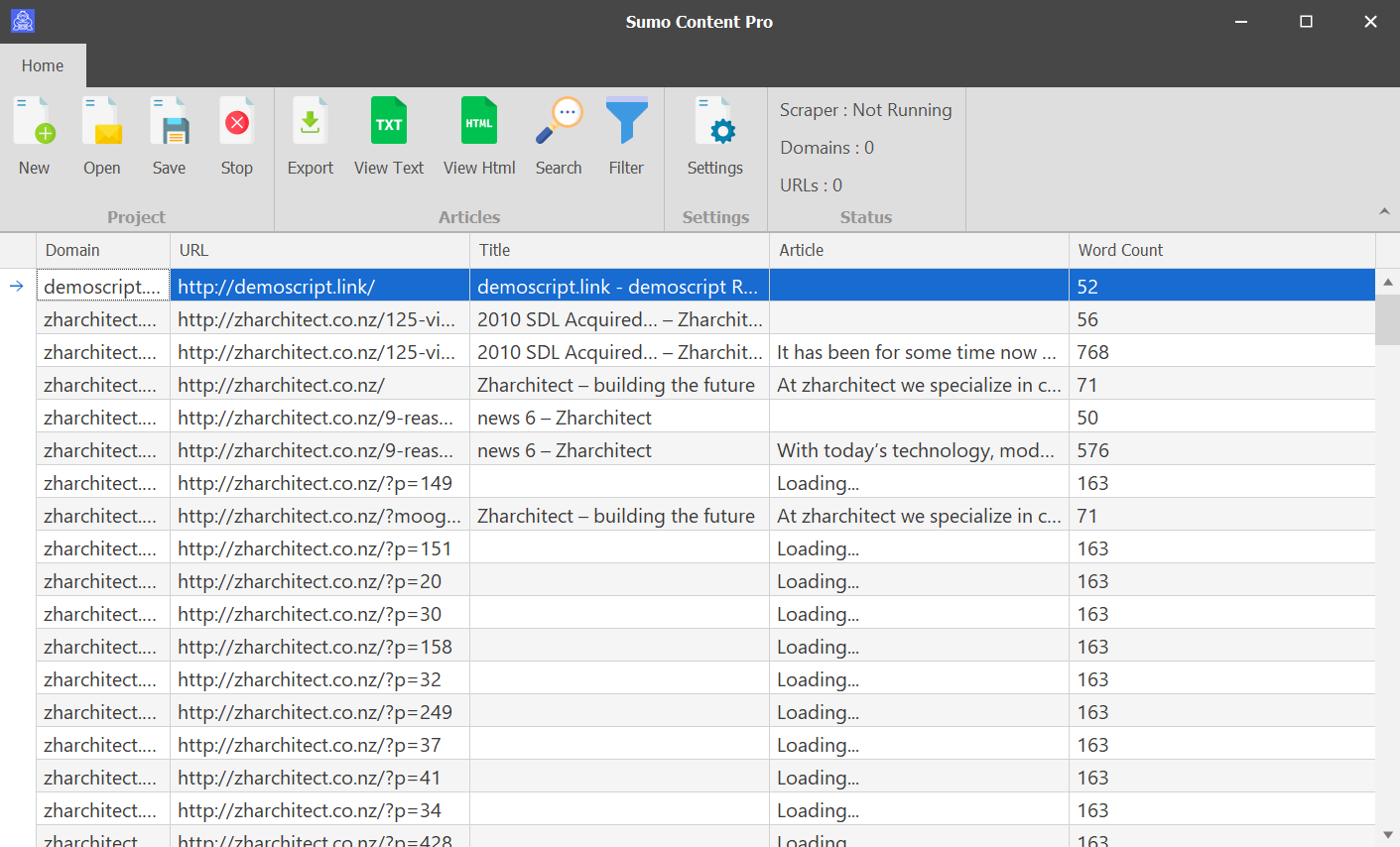Sort table by the Title column
Screen dimensions: 1400x847
coord(619,250)
